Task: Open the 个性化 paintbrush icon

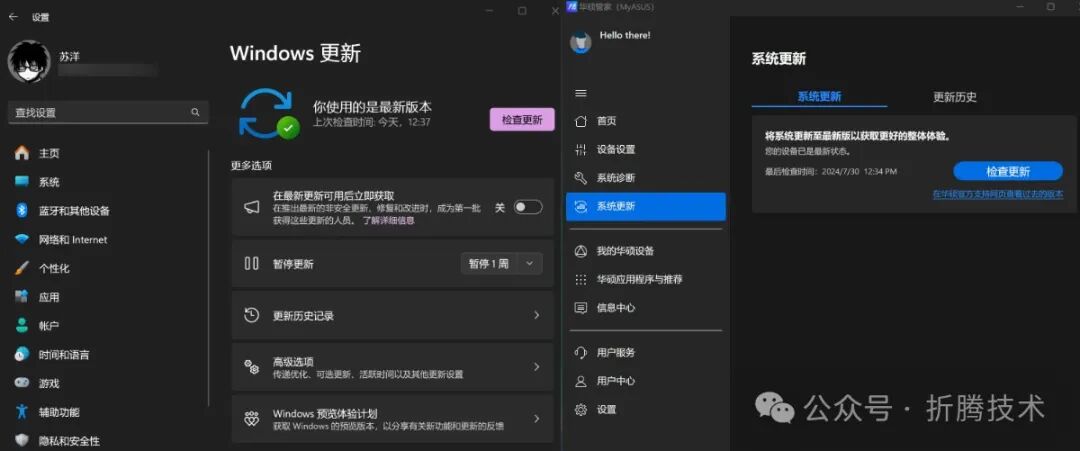Action: pyautogui.click(x=22, y=268)
